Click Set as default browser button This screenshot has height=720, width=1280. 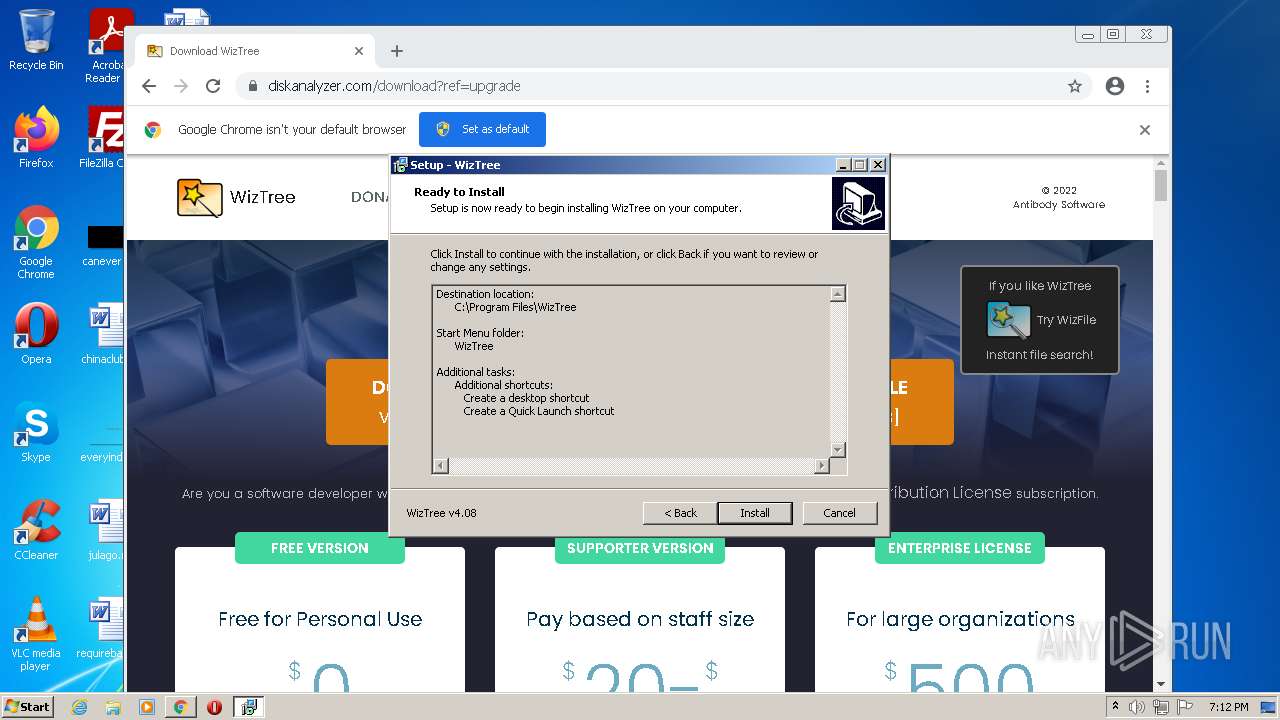(x=482, y=129)
